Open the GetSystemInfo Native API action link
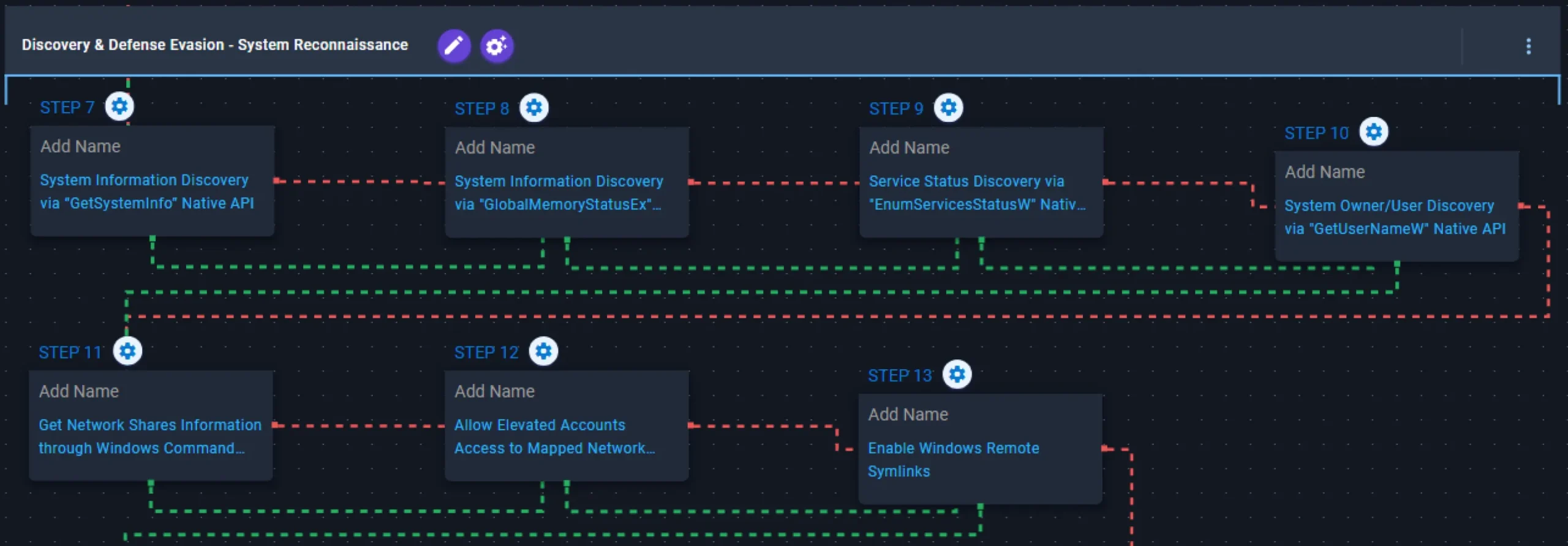Screen dimensions: 1568x546 coord(147,192)
